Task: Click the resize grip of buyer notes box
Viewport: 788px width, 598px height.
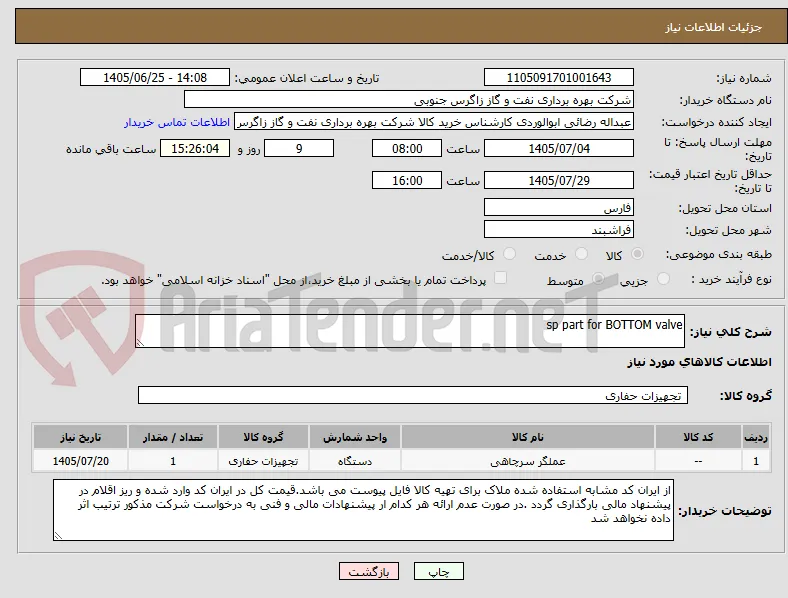Action: 58,536
